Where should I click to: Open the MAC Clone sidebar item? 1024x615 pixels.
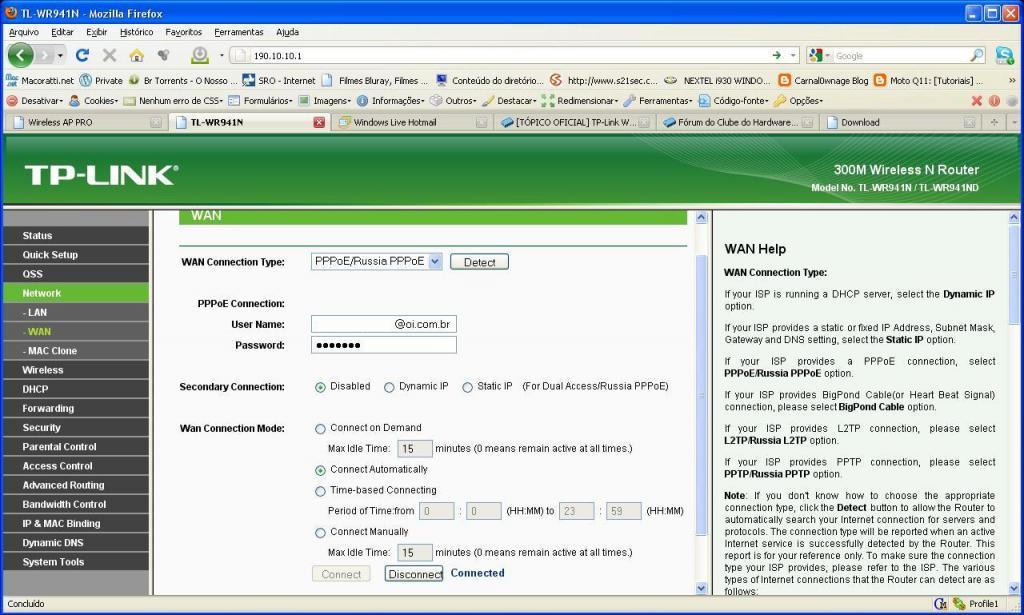[x=76, y=351]
